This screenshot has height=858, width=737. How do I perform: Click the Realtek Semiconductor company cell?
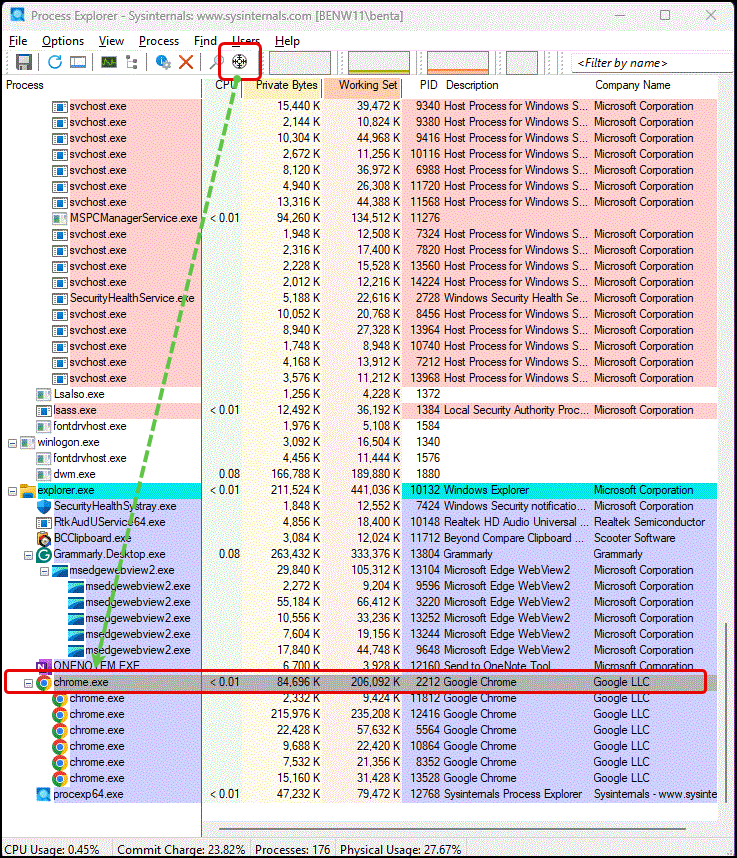tap(649, 522)
